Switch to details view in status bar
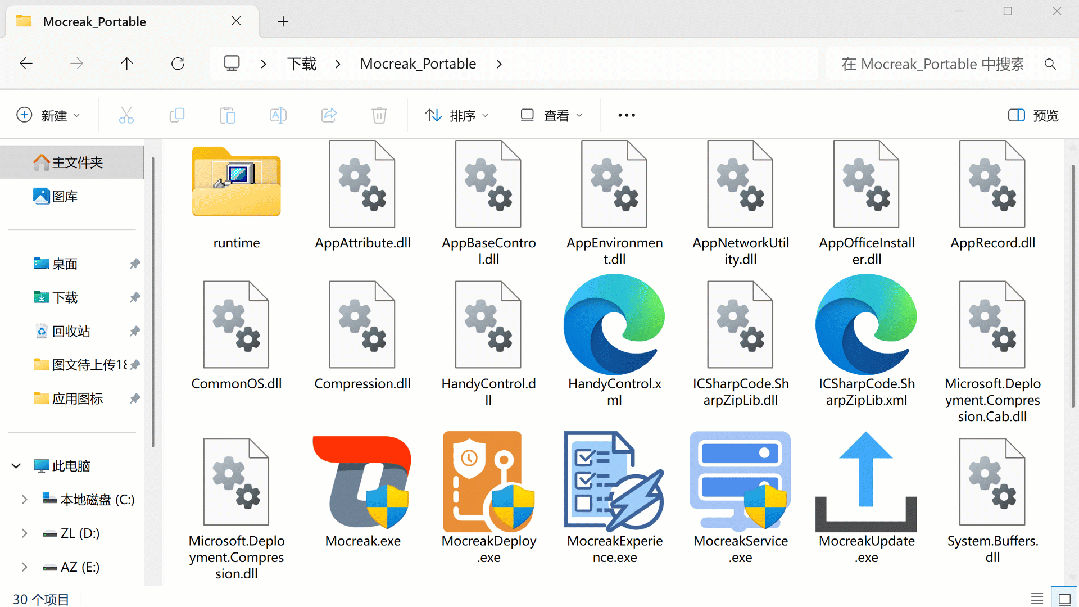This screenshot has width=1079, height=607. (x=1036, y=598)
